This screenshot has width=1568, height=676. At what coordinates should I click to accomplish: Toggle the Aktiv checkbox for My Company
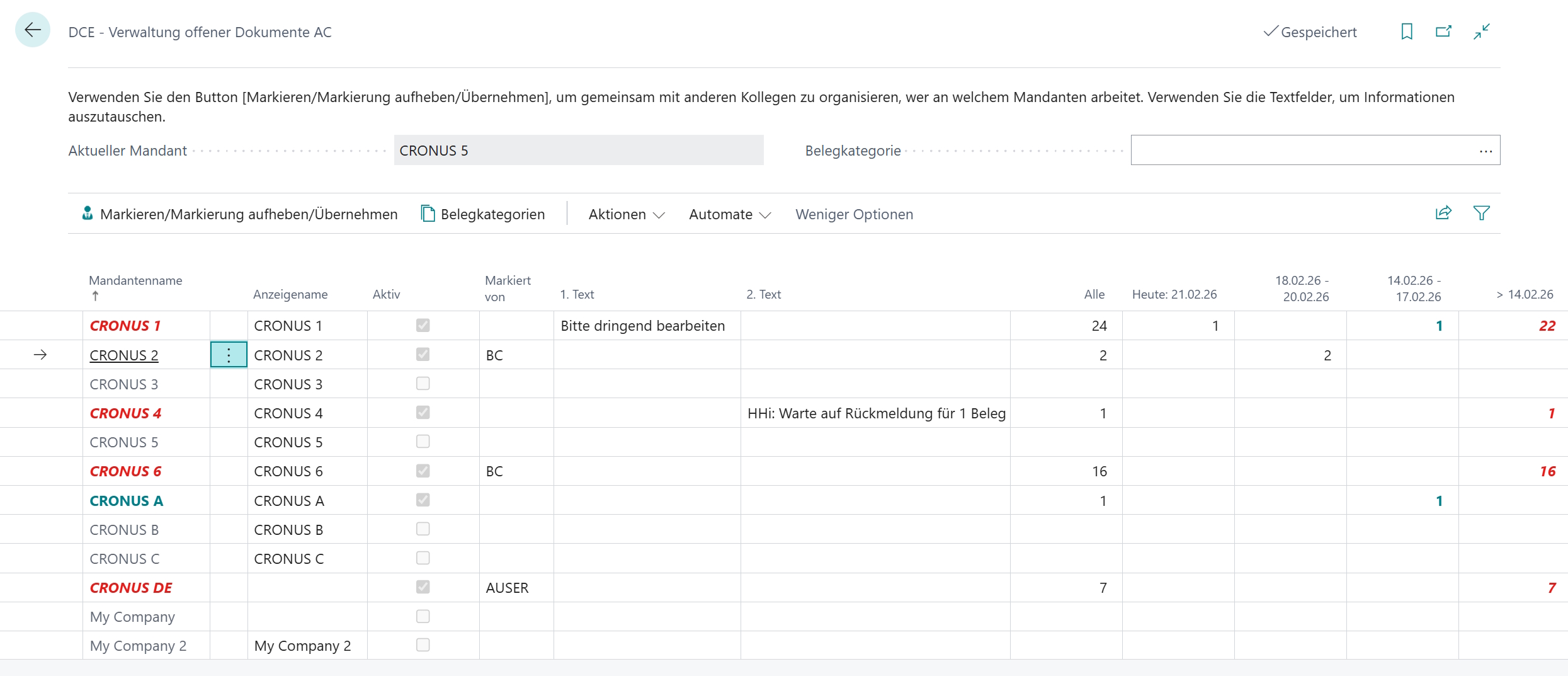(423, 616)
